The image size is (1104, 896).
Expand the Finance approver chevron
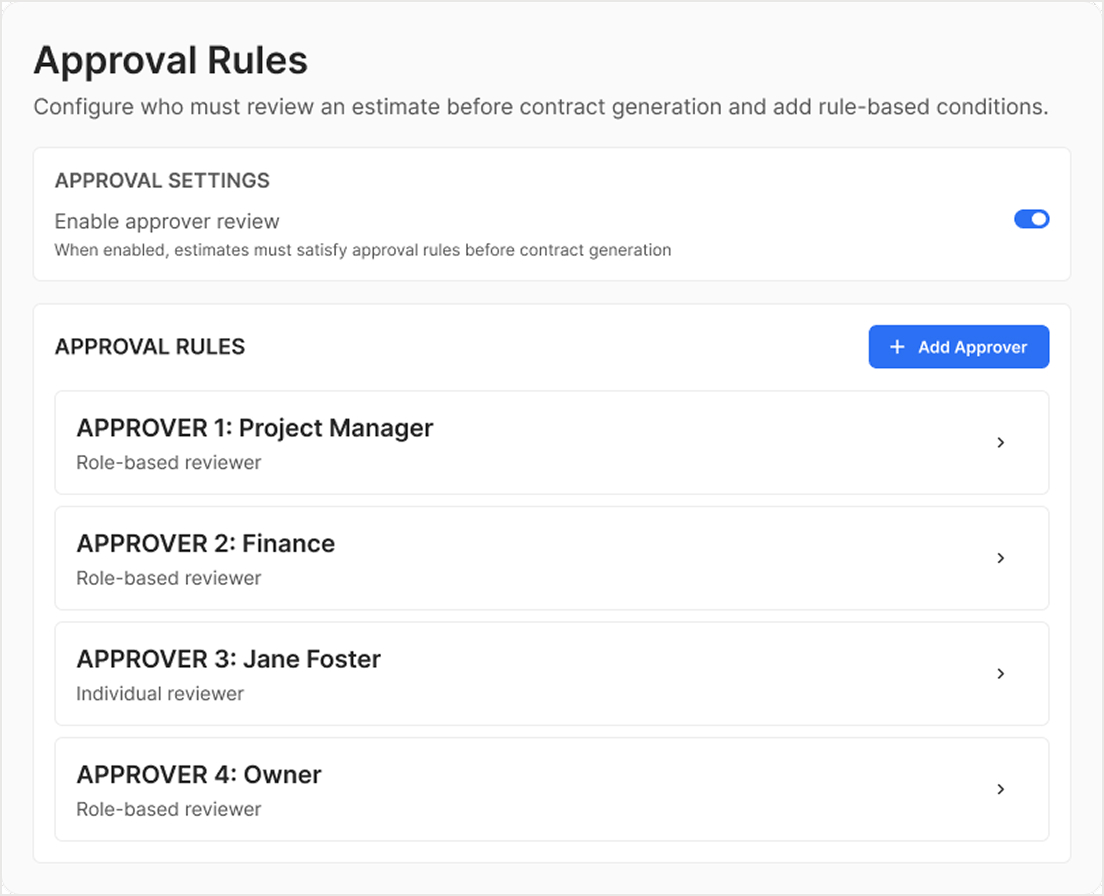coord(1000,558)
